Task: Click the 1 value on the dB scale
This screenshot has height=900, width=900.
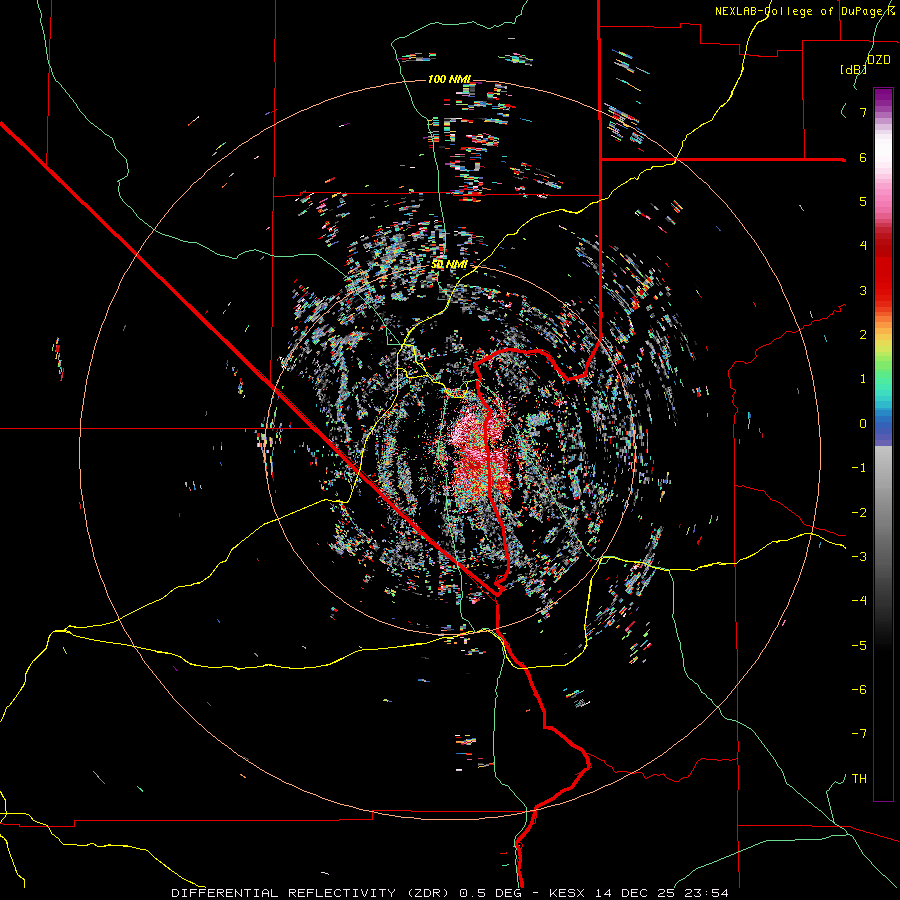Action: coord(863,379)
